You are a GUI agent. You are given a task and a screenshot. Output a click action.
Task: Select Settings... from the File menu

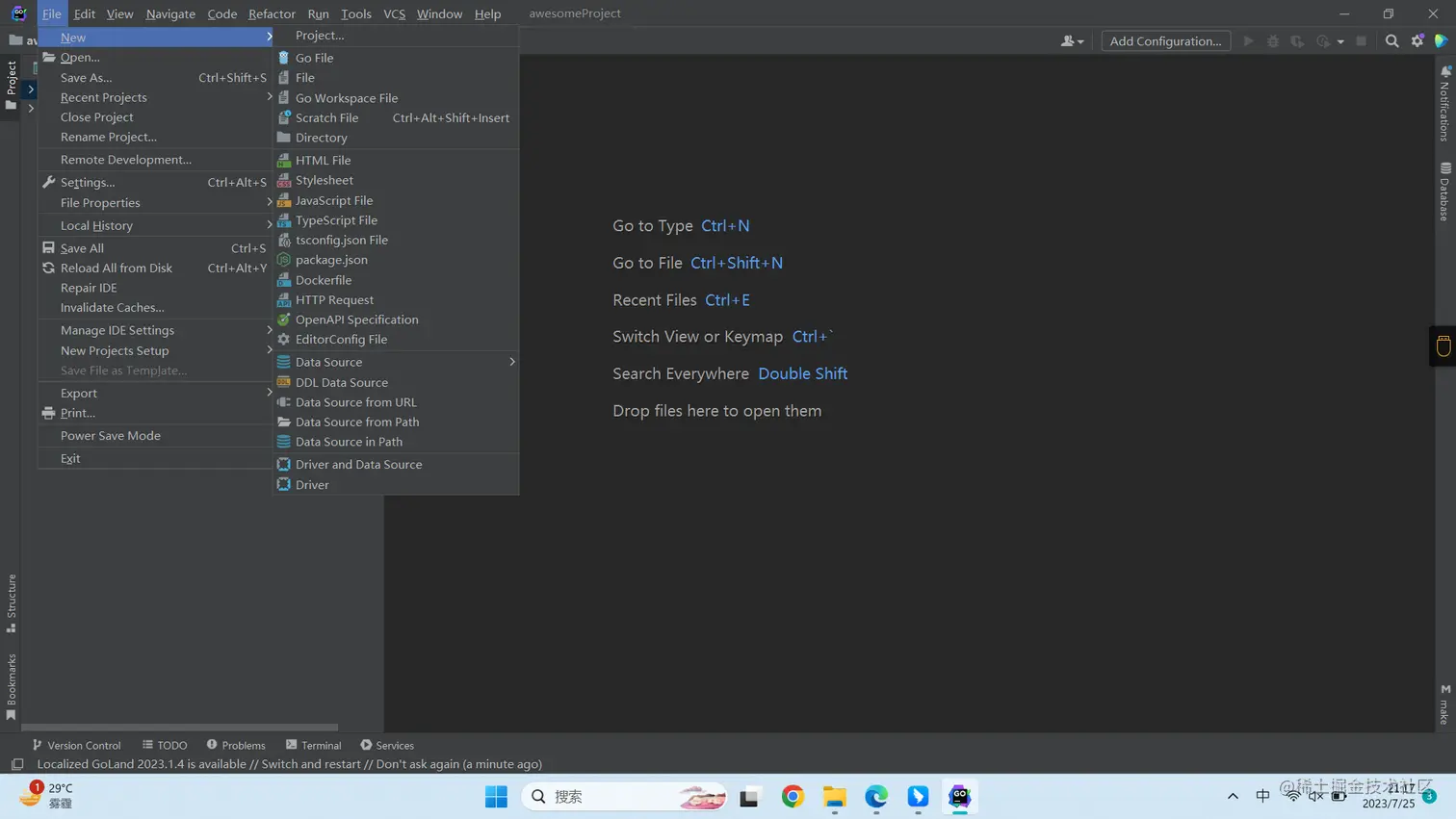(x=155, y=182)
